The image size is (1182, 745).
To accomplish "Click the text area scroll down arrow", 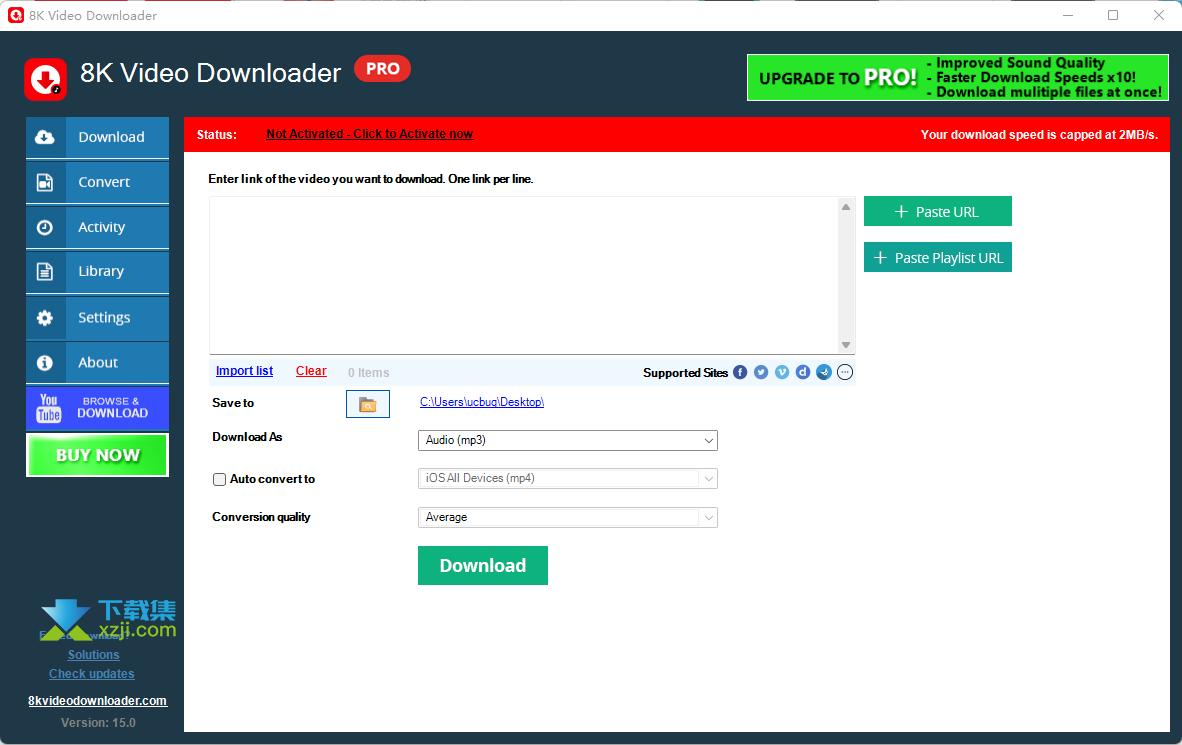I will click(x=846, y=345).
